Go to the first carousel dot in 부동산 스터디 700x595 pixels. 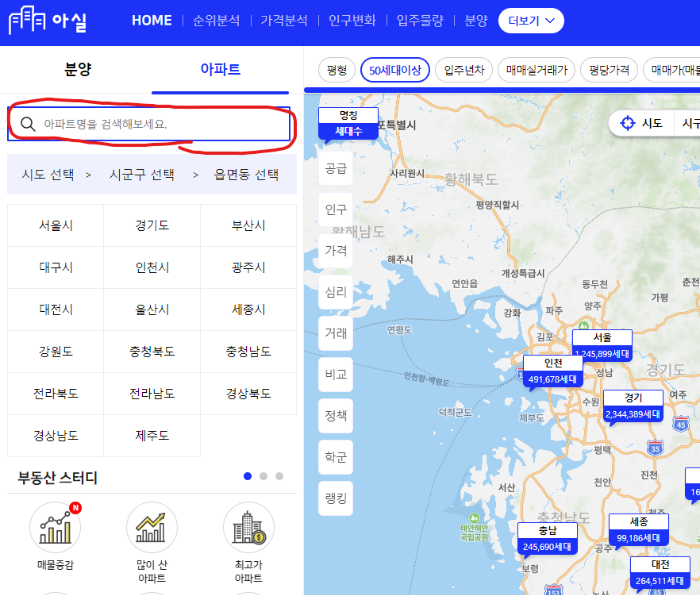pos(248,476)
